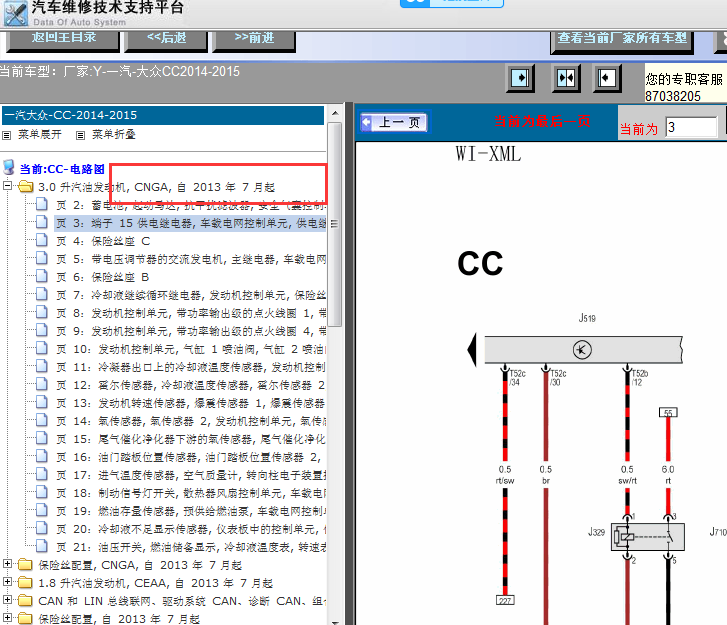Expand the CAN 和 LIN 总线联网 folder
Viewport: 727px width, 625px height.
click(x=7, y=599)
